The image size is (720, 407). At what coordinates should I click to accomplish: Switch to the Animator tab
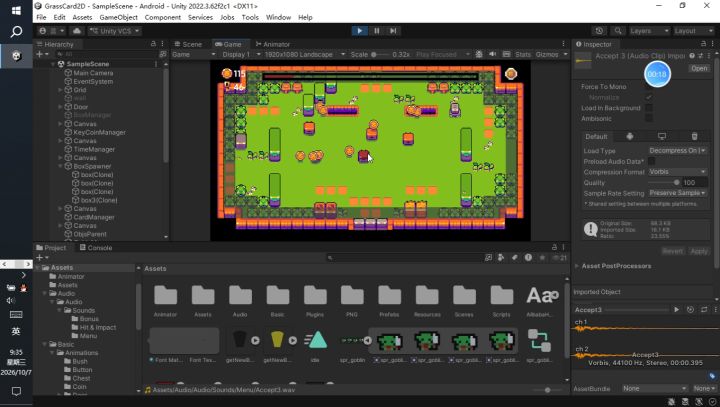[272, 44]
